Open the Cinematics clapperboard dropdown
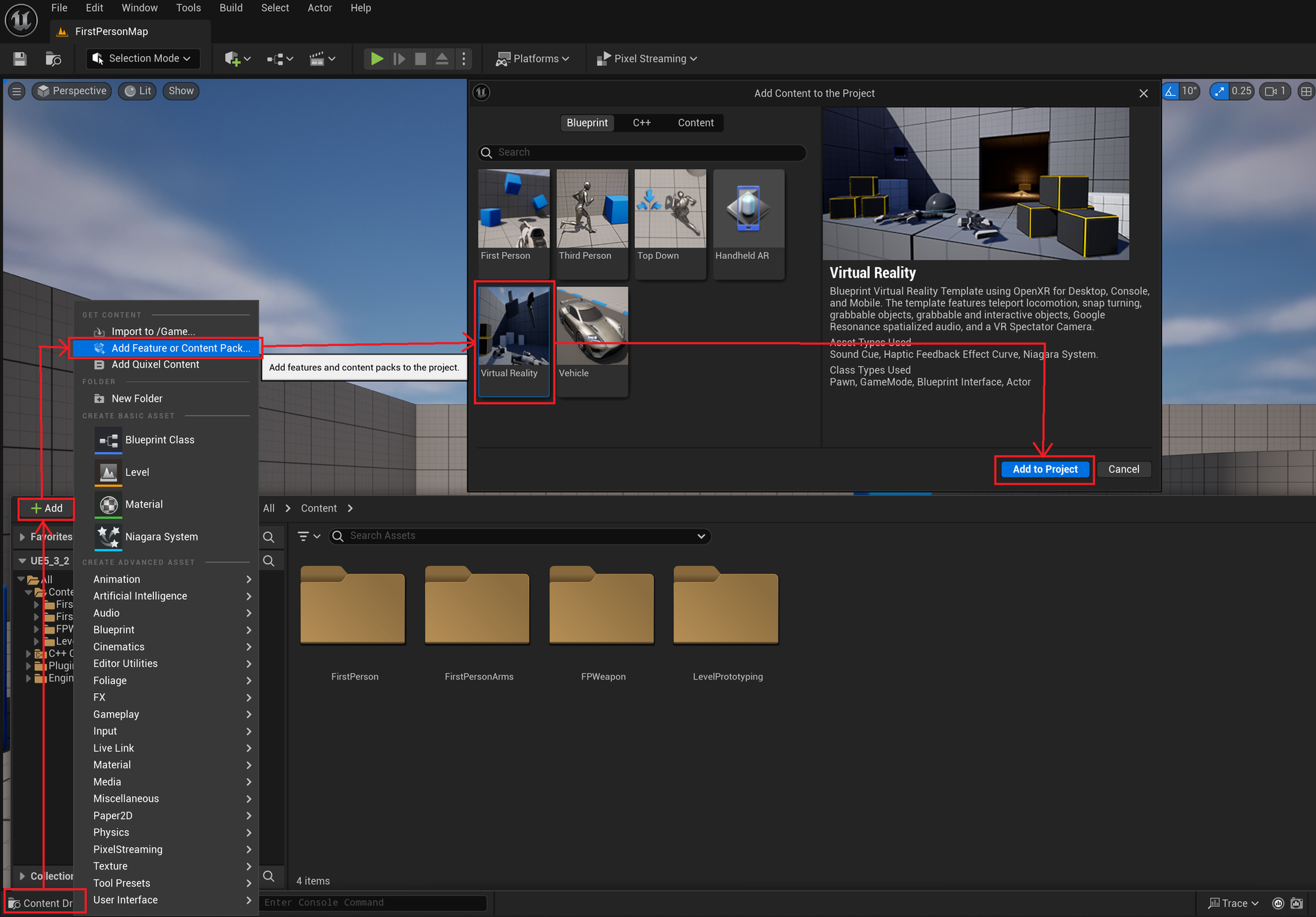The width and height of the screenshot is (1316, 917). 322,59
